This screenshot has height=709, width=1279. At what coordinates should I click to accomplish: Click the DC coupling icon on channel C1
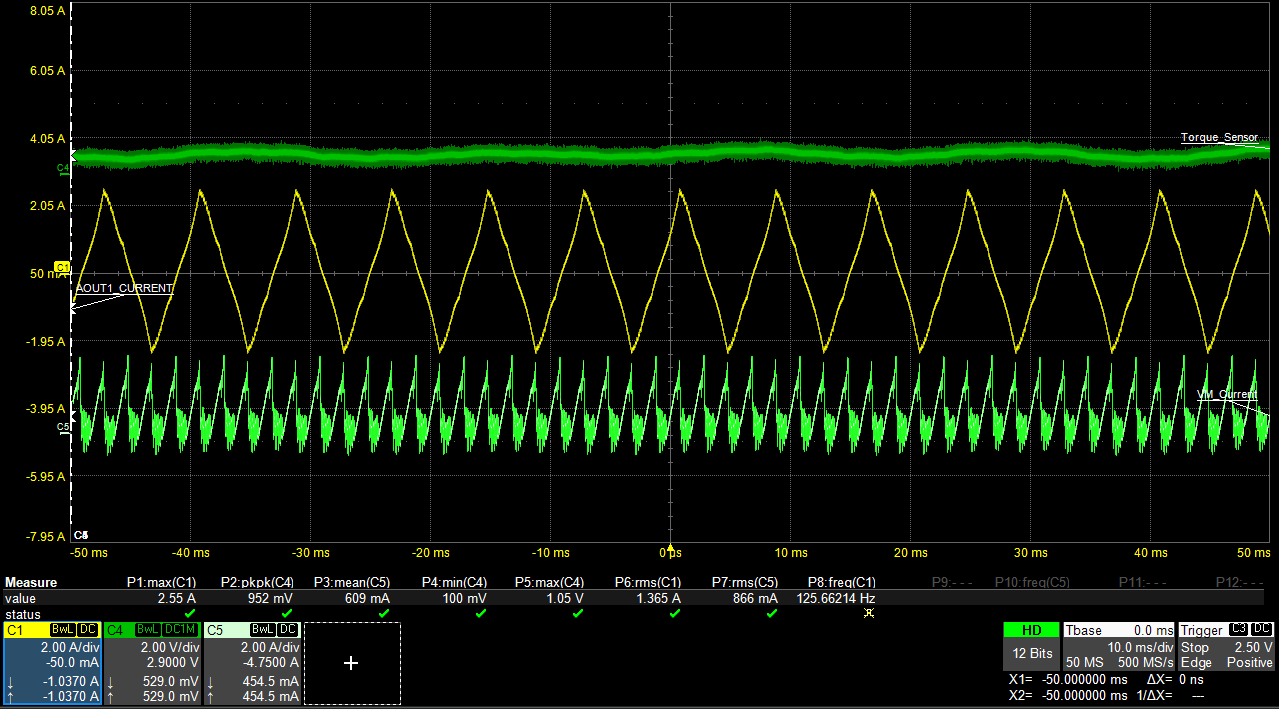88,629
